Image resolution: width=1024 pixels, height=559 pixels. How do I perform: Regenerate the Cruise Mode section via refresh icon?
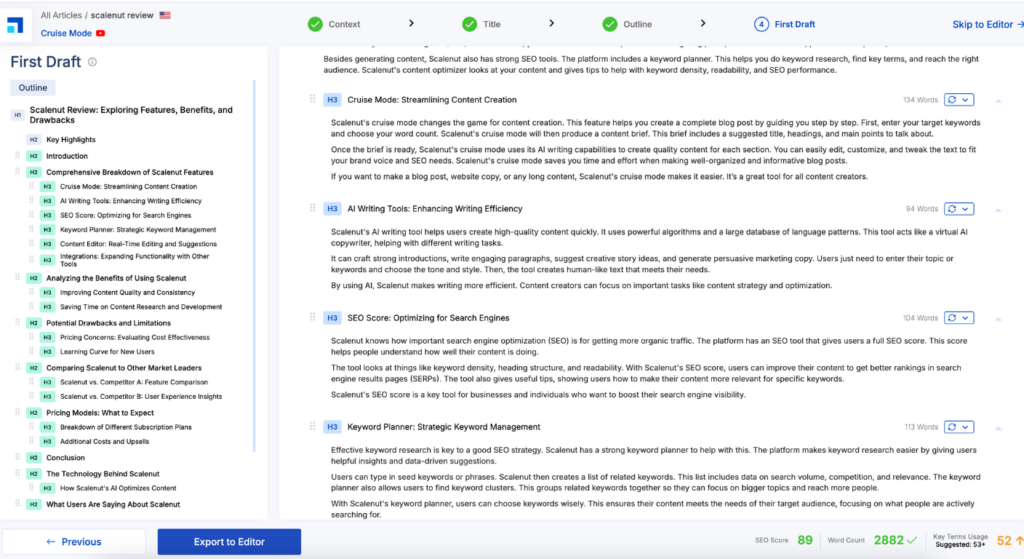(x=952, y=100)
